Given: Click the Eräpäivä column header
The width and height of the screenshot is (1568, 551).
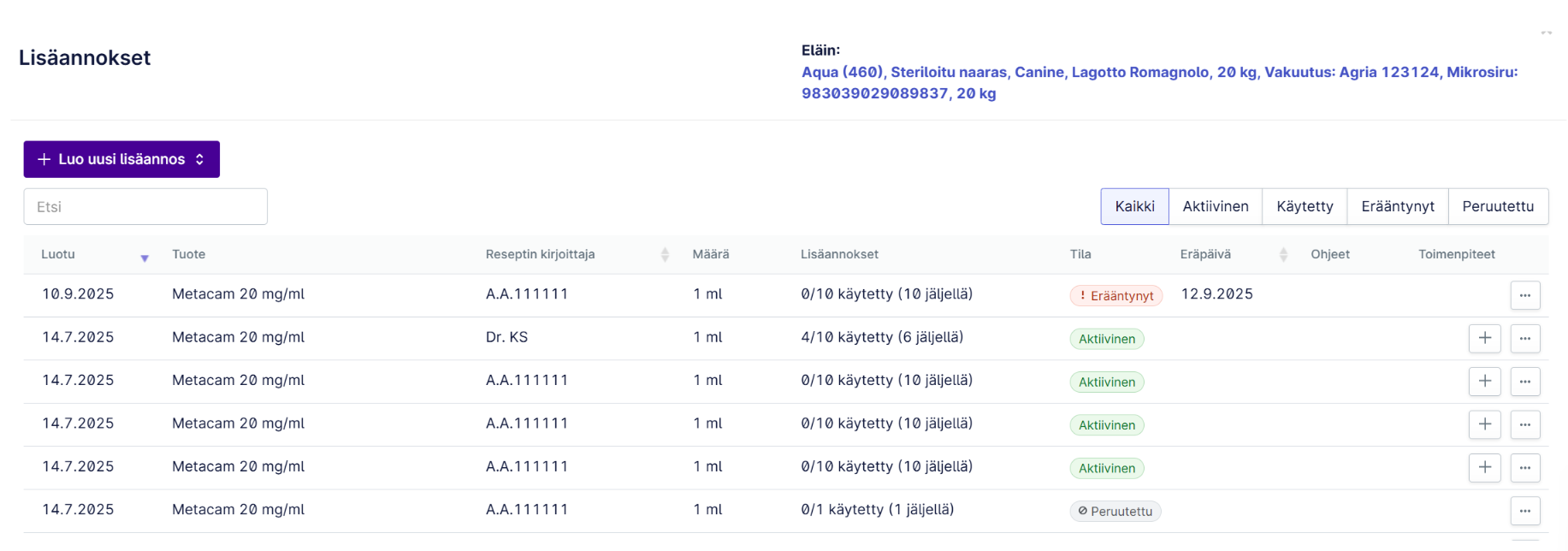Looking at the screenshot, I should tap(1205, 254).
